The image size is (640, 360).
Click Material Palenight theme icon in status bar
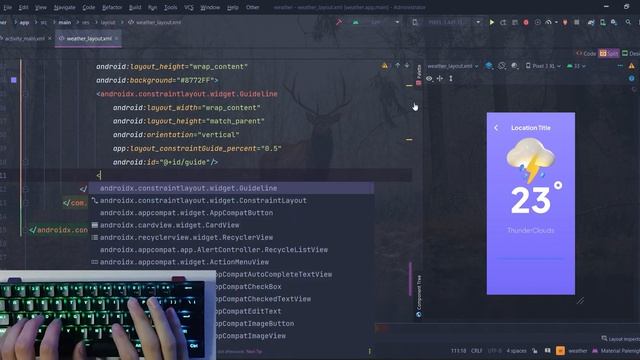click(595, 351)
